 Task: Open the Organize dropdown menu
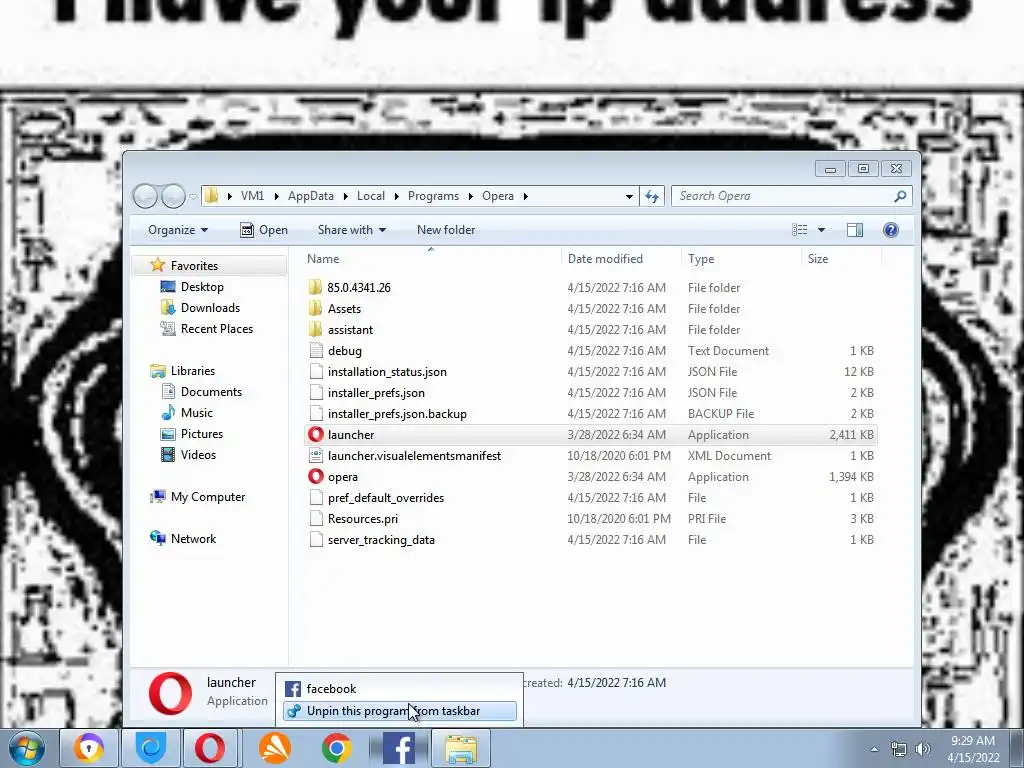[x=178, y=230]
